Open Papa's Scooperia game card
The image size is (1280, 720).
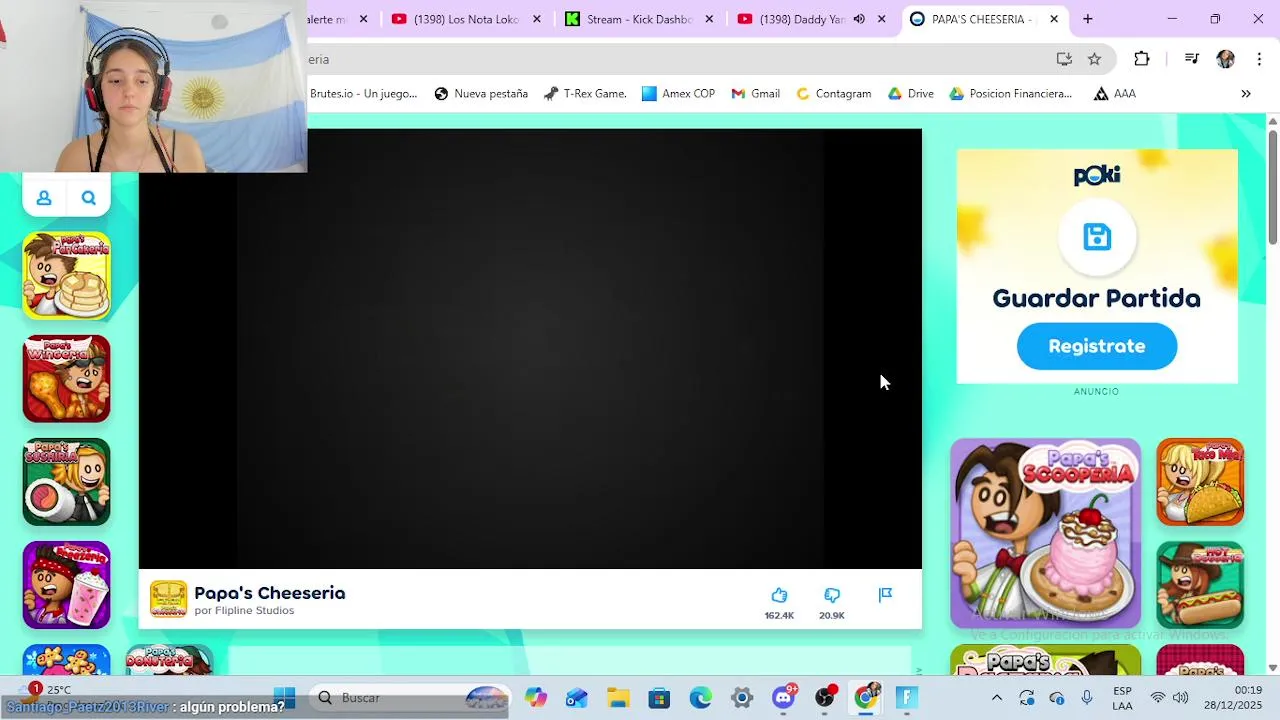1045,533
